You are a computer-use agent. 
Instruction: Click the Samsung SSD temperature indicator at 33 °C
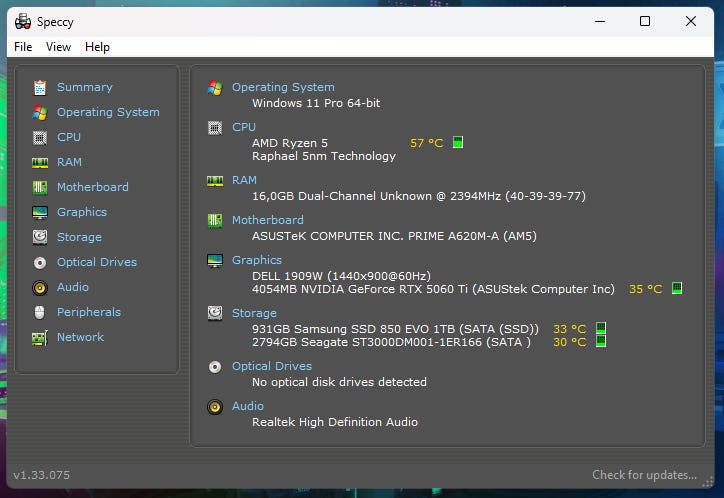point(601,328)
